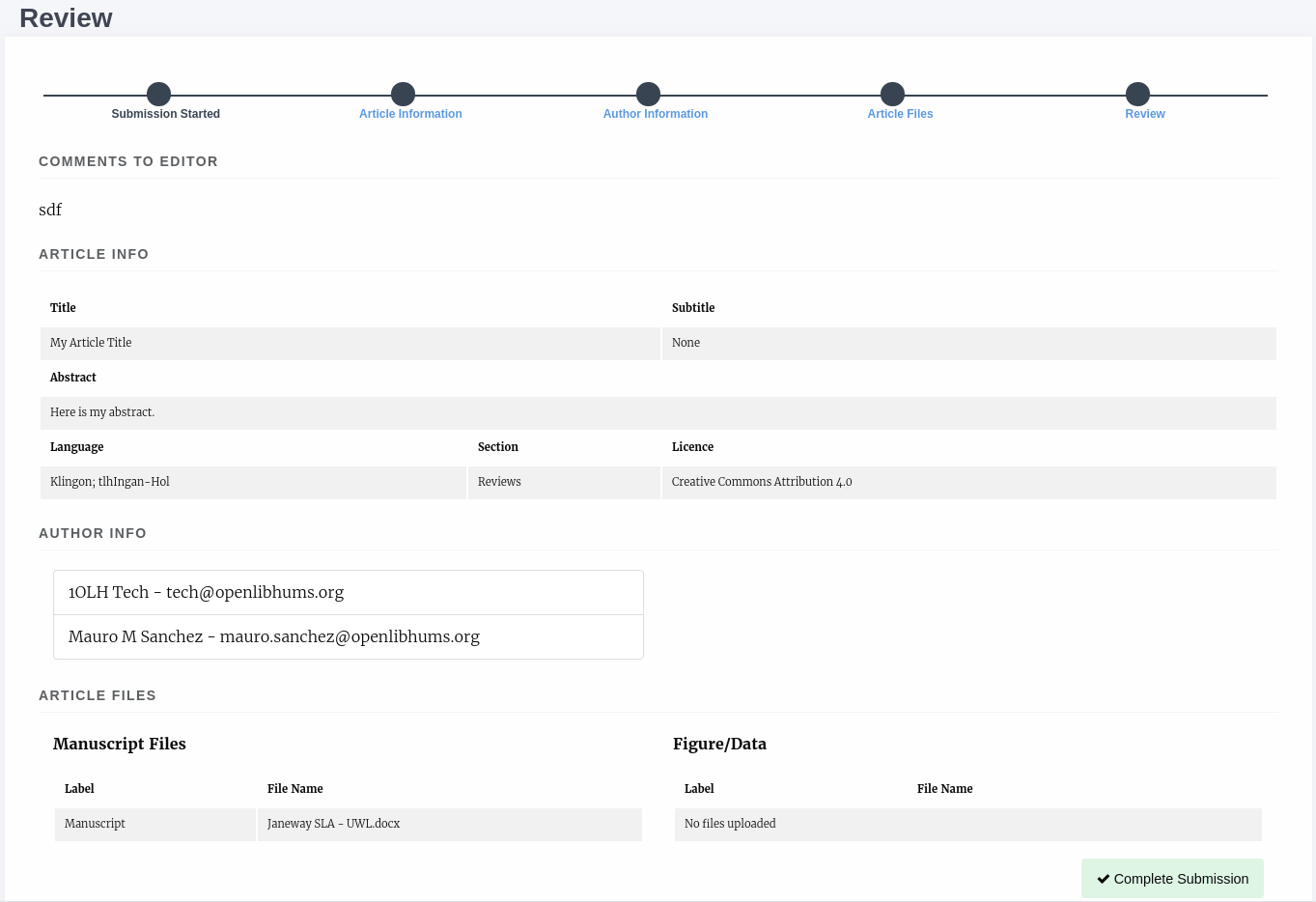Navigate to the Article Files step link
Viewport: 1316px width, 902px height.
[x=900, y=114]
